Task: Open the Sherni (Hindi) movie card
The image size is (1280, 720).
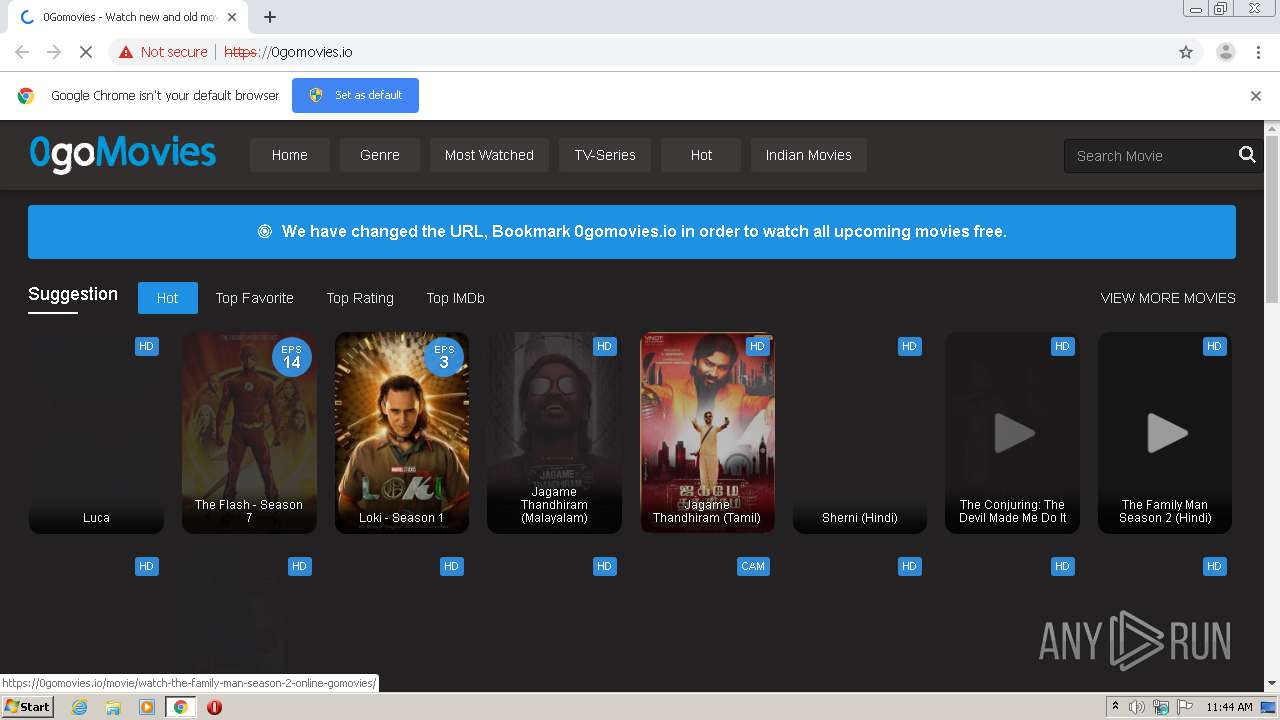Action: (x=860, y=433)
